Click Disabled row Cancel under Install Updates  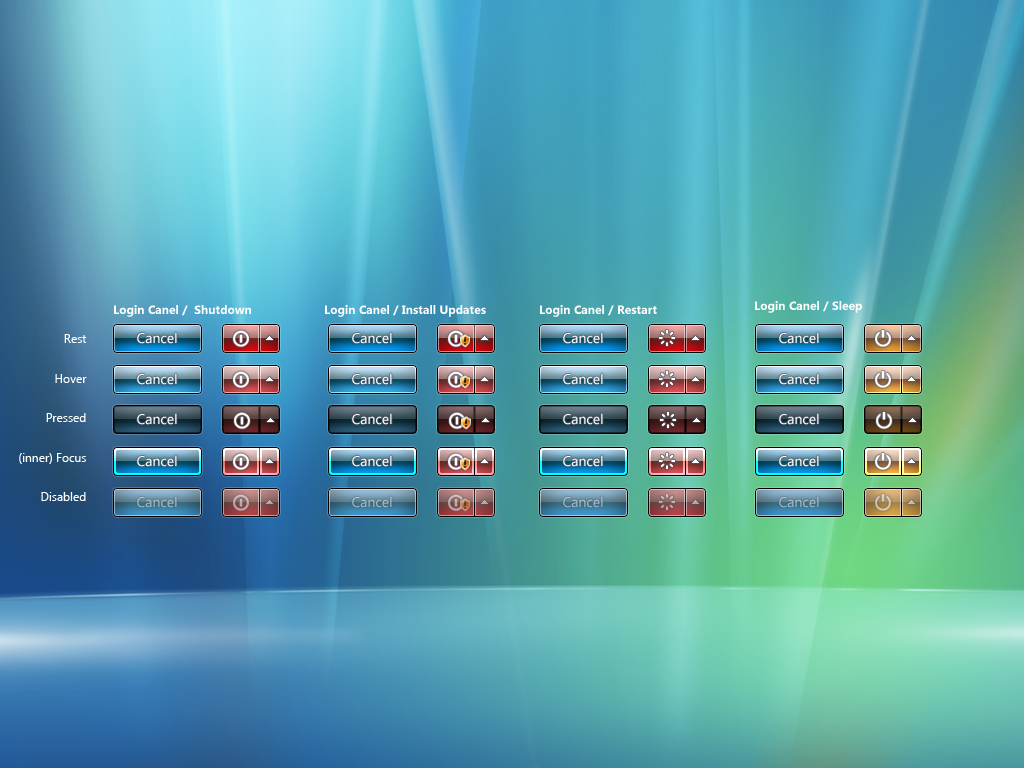(x=372, y=503)
